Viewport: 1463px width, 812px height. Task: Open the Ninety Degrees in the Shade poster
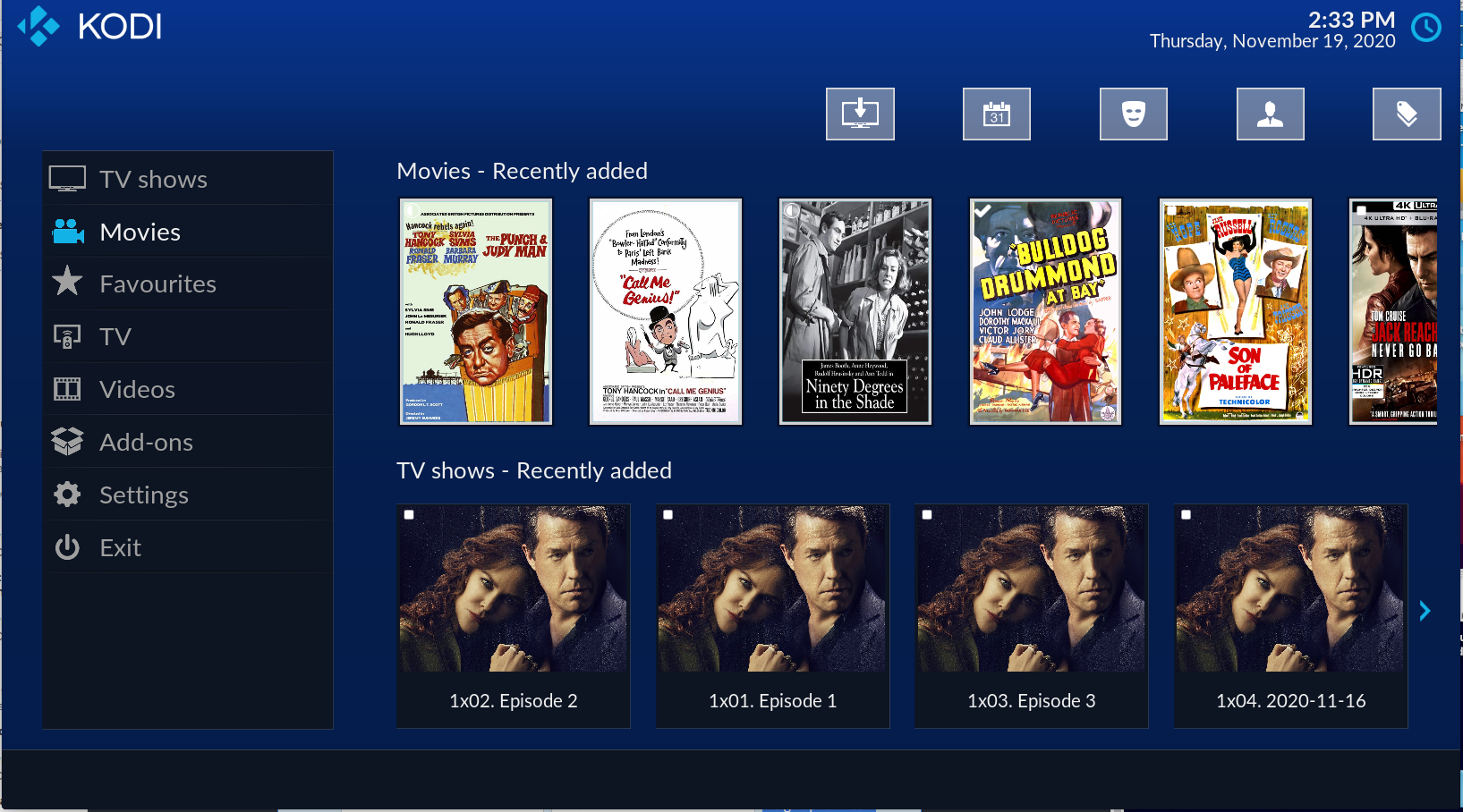[x=855, y=311]
